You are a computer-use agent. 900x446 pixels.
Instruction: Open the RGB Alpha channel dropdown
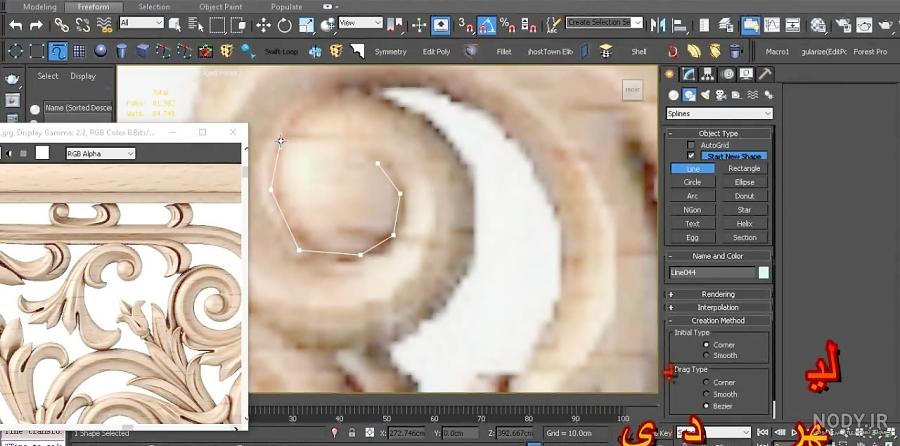100,154
